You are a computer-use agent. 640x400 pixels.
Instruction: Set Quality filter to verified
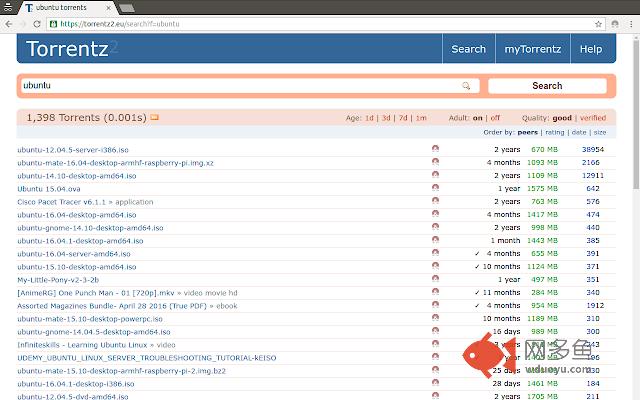pyautogui.click(x=593, y=118)
